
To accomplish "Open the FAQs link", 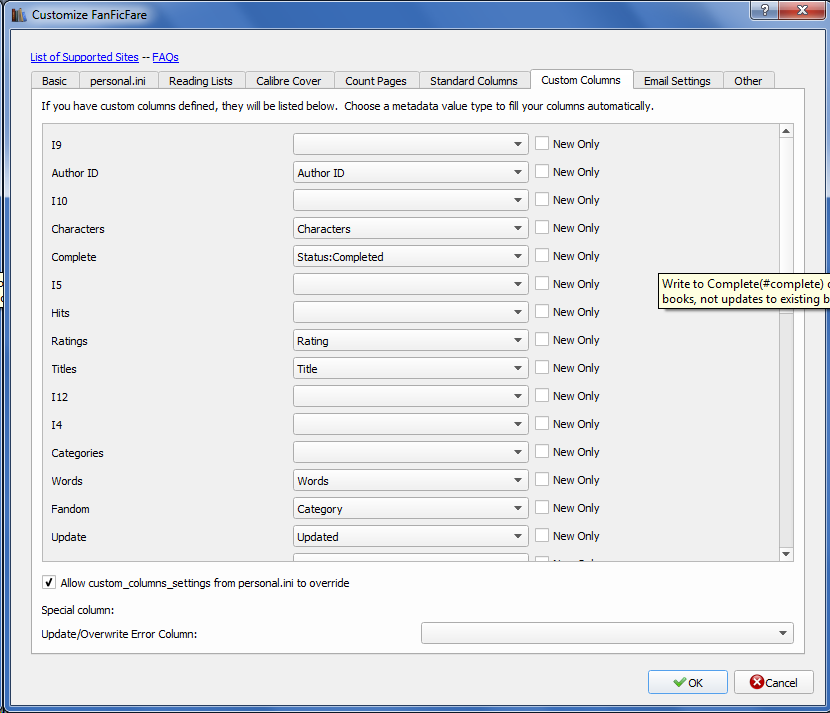I will click(166, 57).
